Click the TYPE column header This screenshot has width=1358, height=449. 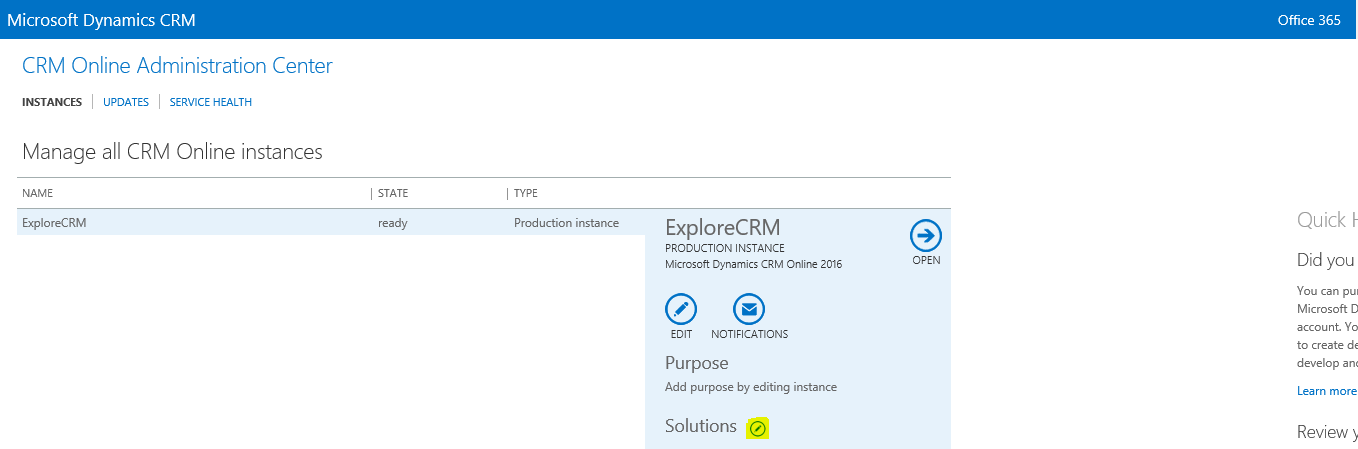[x=526, y=193]
